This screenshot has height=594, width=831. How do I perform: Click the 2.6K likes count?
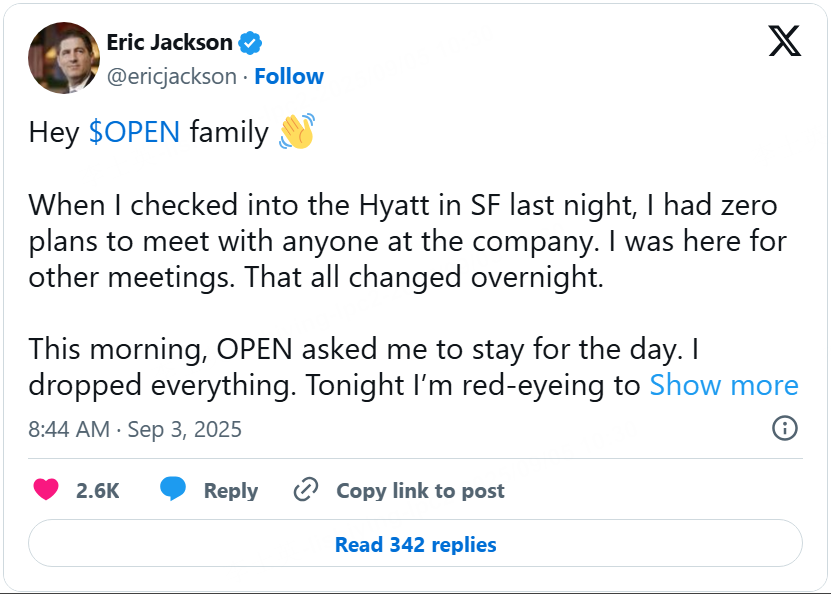coord(98,491)
